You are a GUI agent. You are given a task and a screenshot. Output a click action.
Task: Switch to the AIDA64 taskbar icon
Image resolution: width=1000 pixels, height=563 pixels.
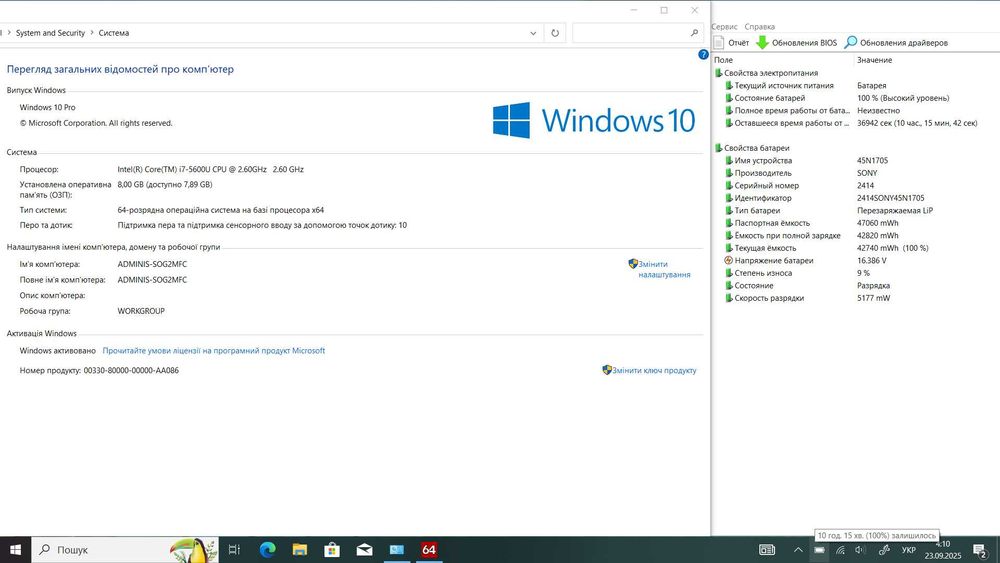coord(429,550)
